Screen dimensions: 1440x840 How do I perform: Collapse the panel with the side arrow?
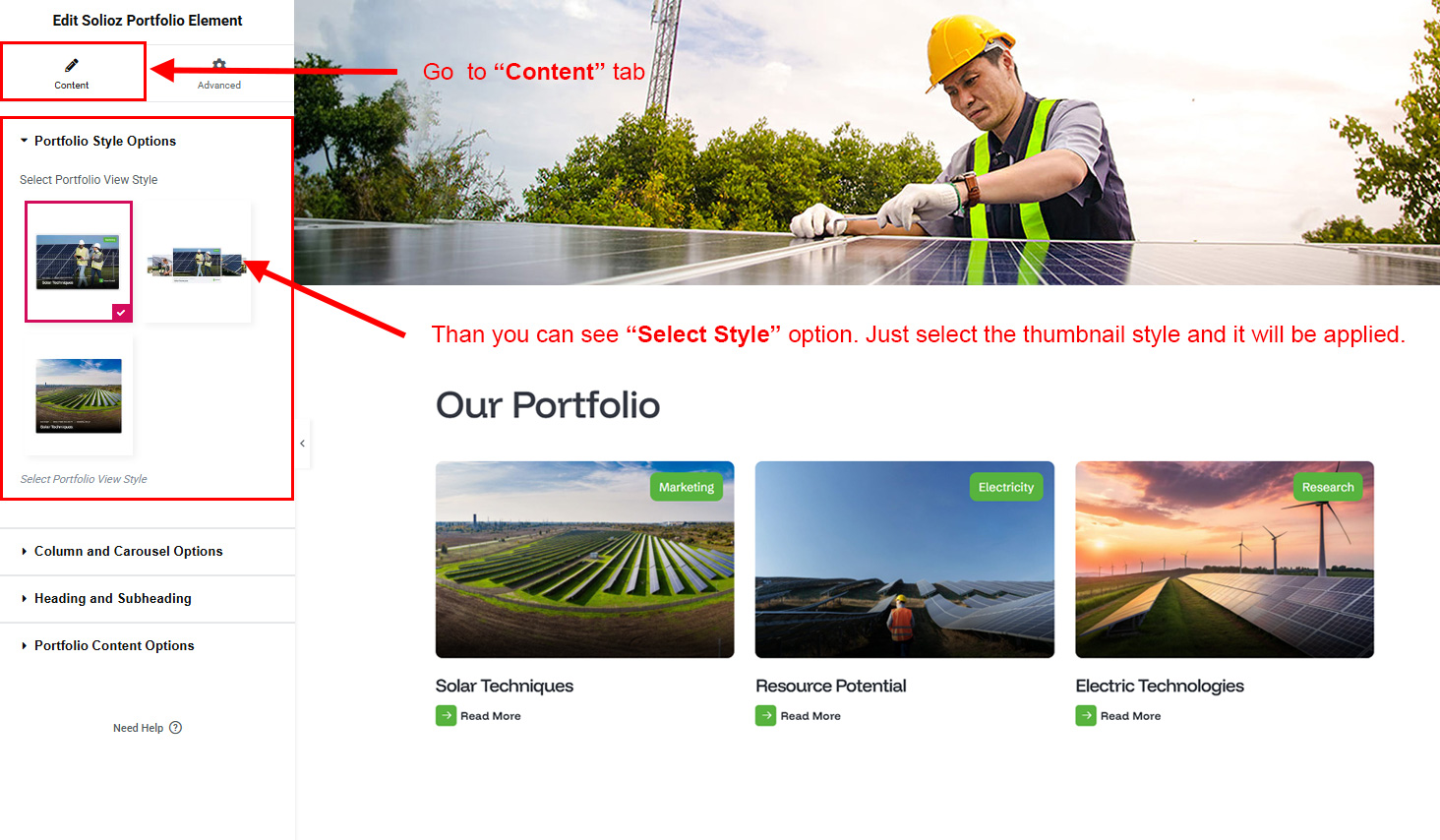click(x=303, y=444)
